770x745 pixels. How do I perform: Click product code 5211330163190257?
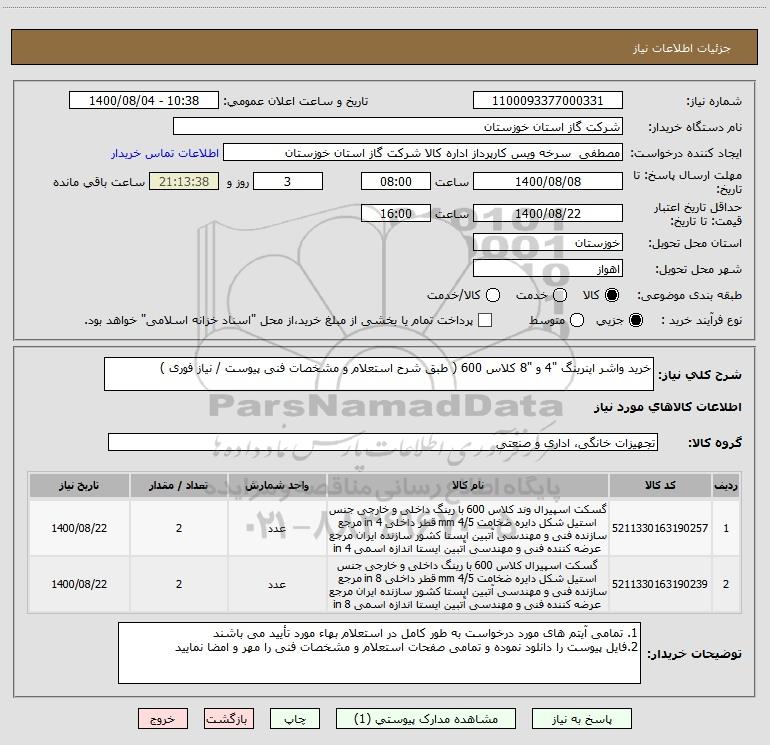(660, 528)
